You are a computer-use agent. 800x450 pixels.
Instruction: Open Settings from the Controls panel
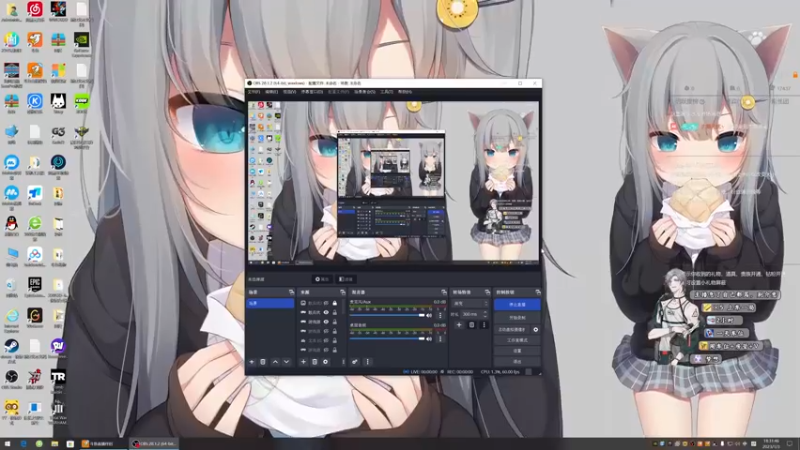[x=517, y=351]
